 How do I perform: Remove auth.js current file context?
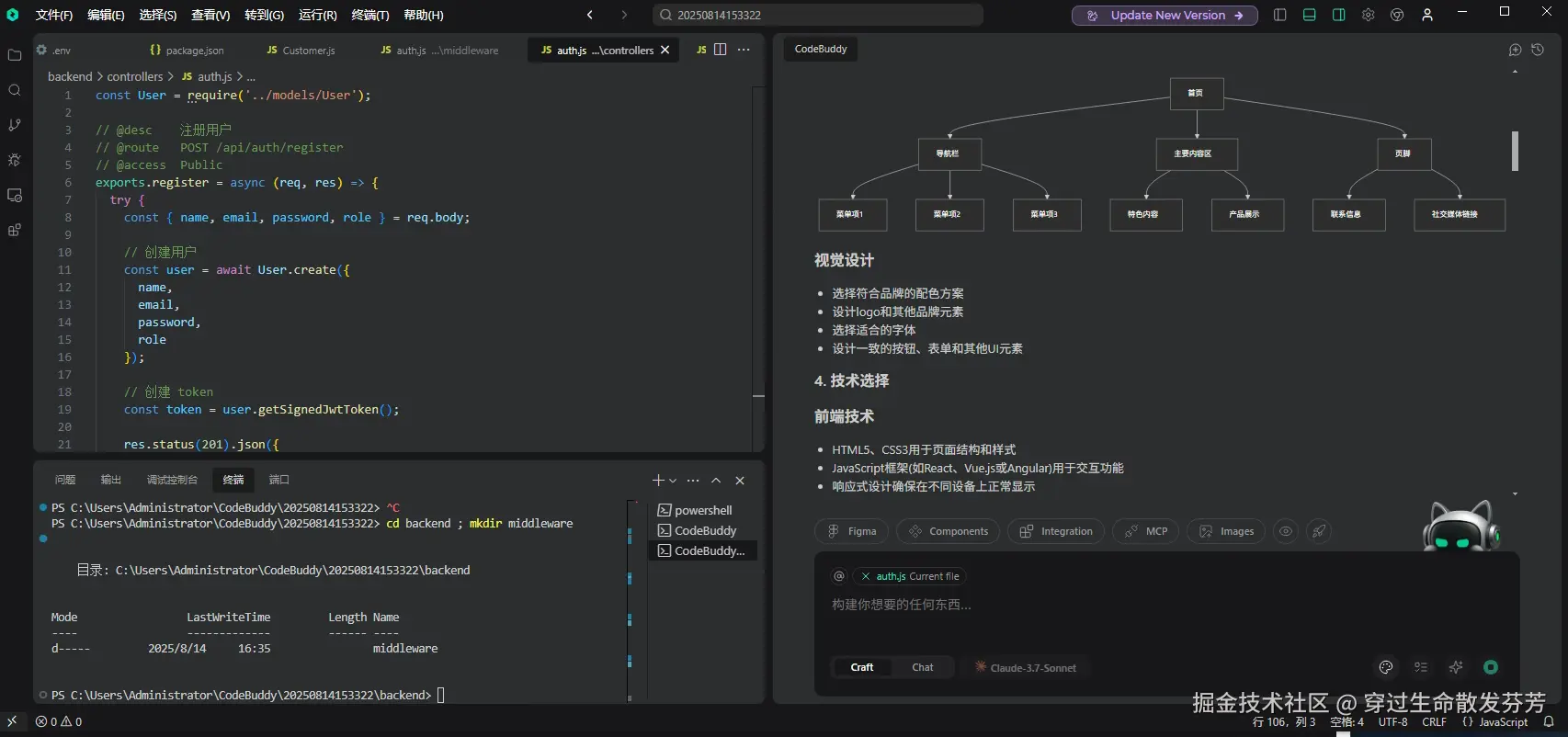pos(866,576)
